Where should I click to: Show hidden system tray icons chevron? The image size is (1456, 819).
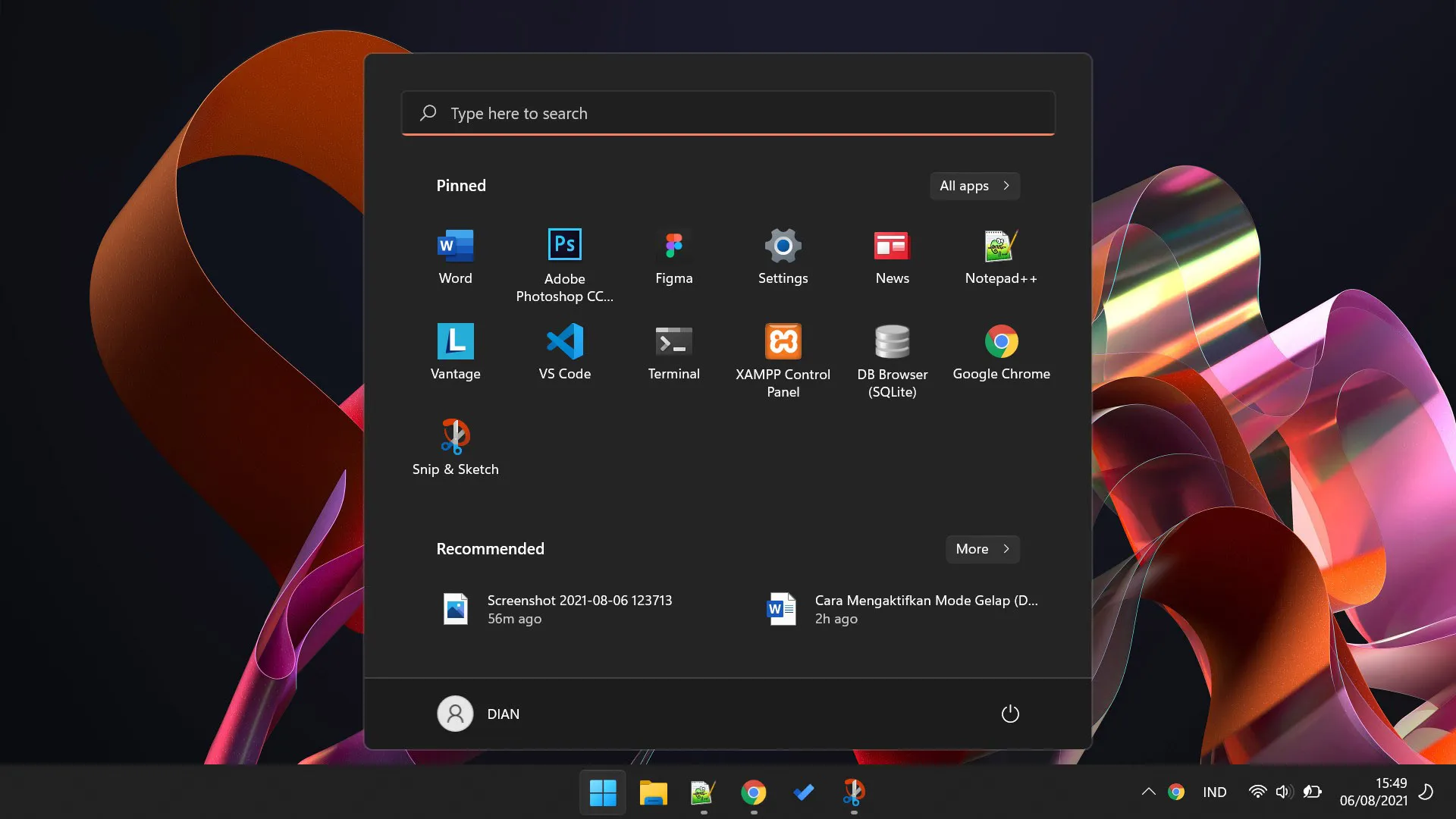1148,792
